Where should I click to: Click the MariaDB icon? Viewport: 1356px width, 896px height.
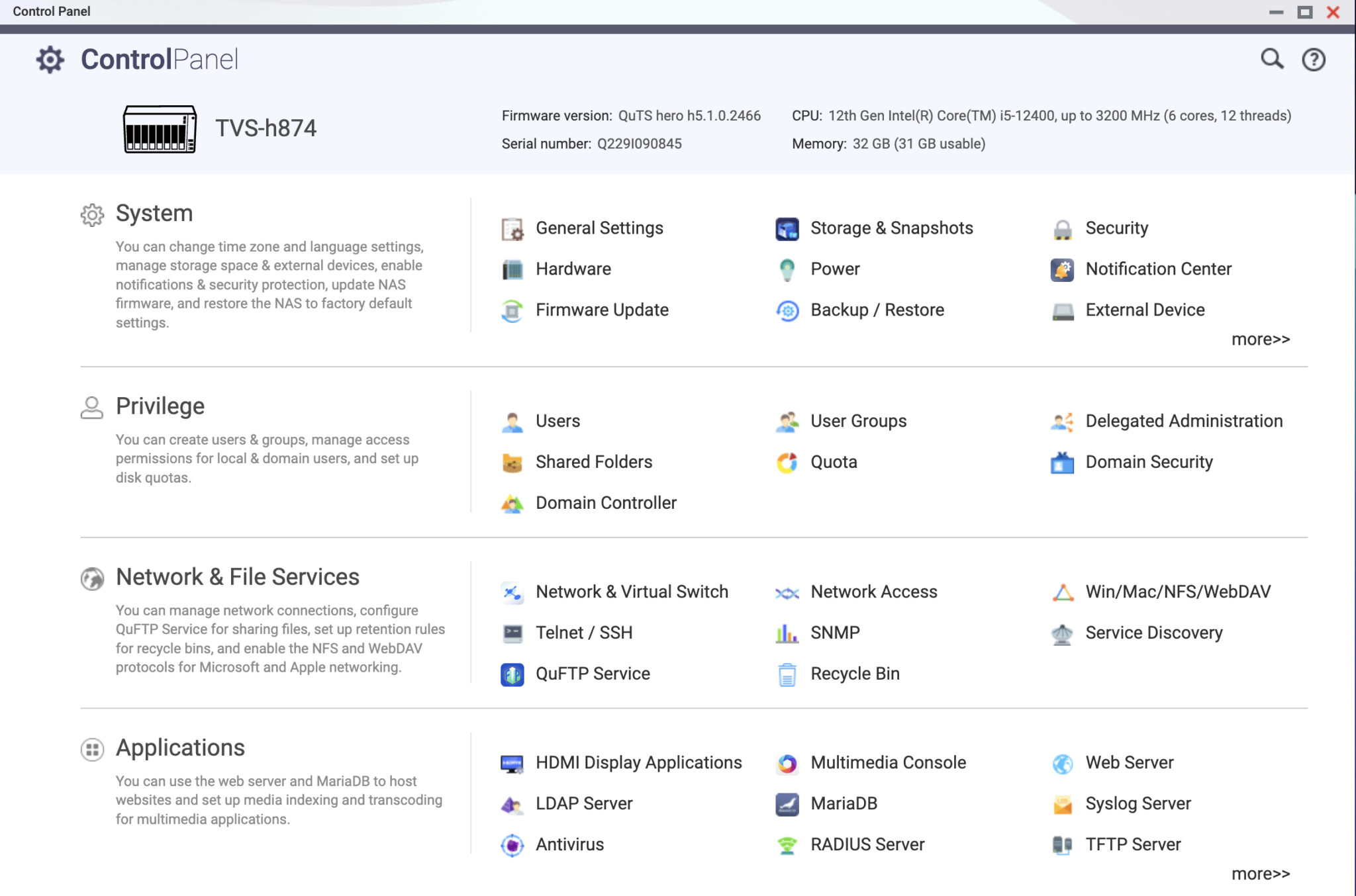pos(787,804)
